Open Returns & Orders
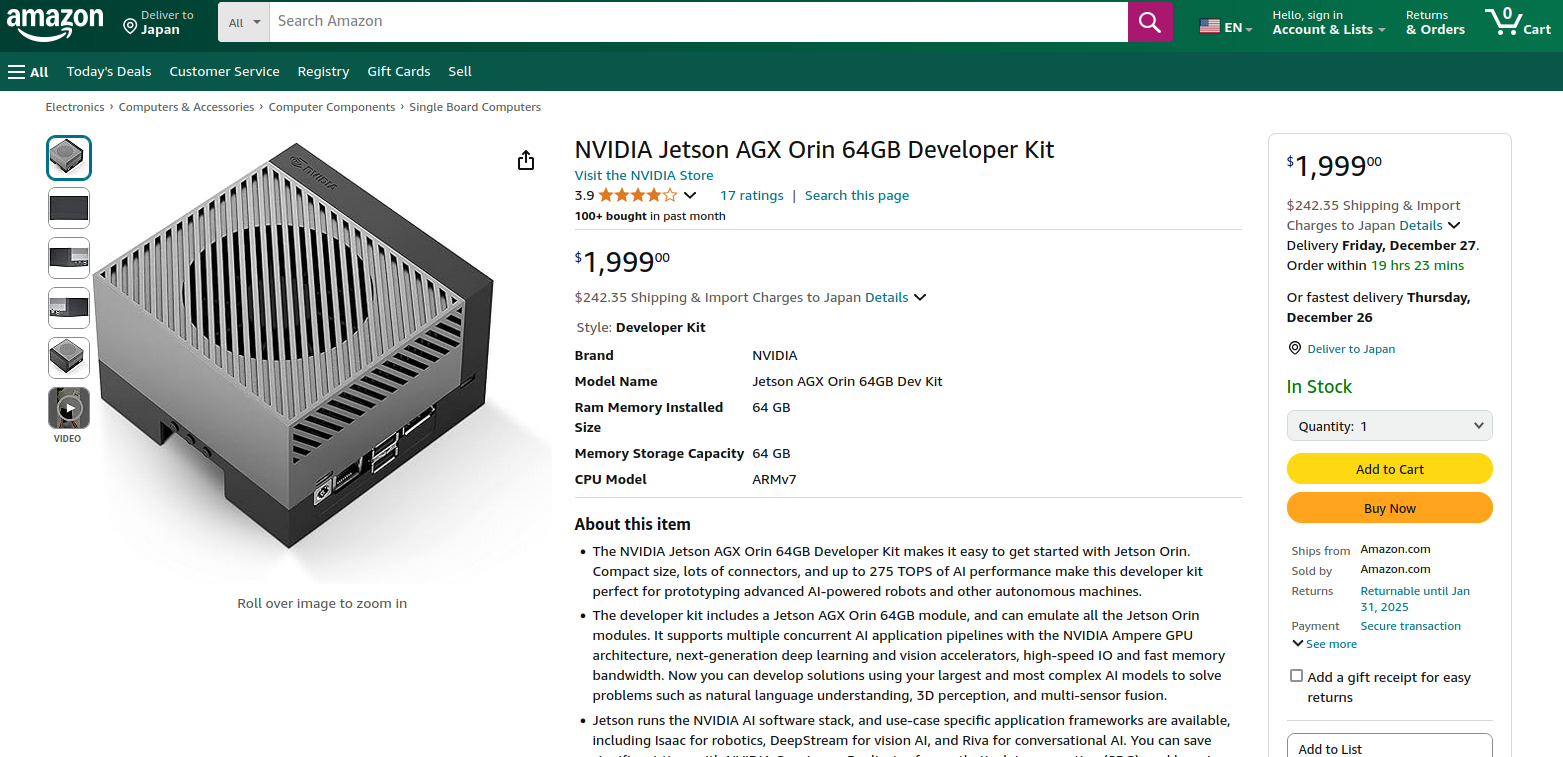 click(x=1435, y=23)
